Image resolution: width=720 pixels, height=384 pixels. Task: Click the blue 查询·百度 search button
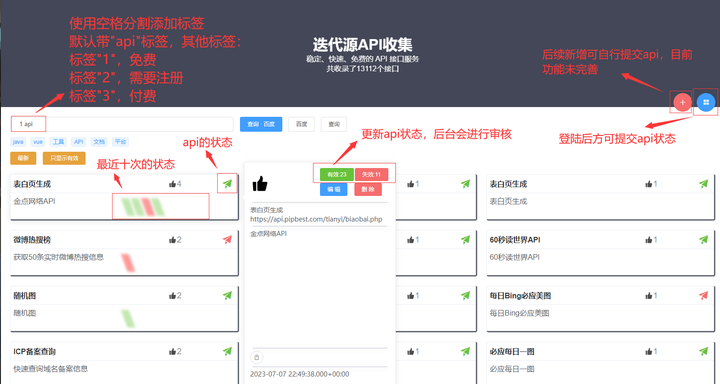pyautogui.click(x=261, y=124)
